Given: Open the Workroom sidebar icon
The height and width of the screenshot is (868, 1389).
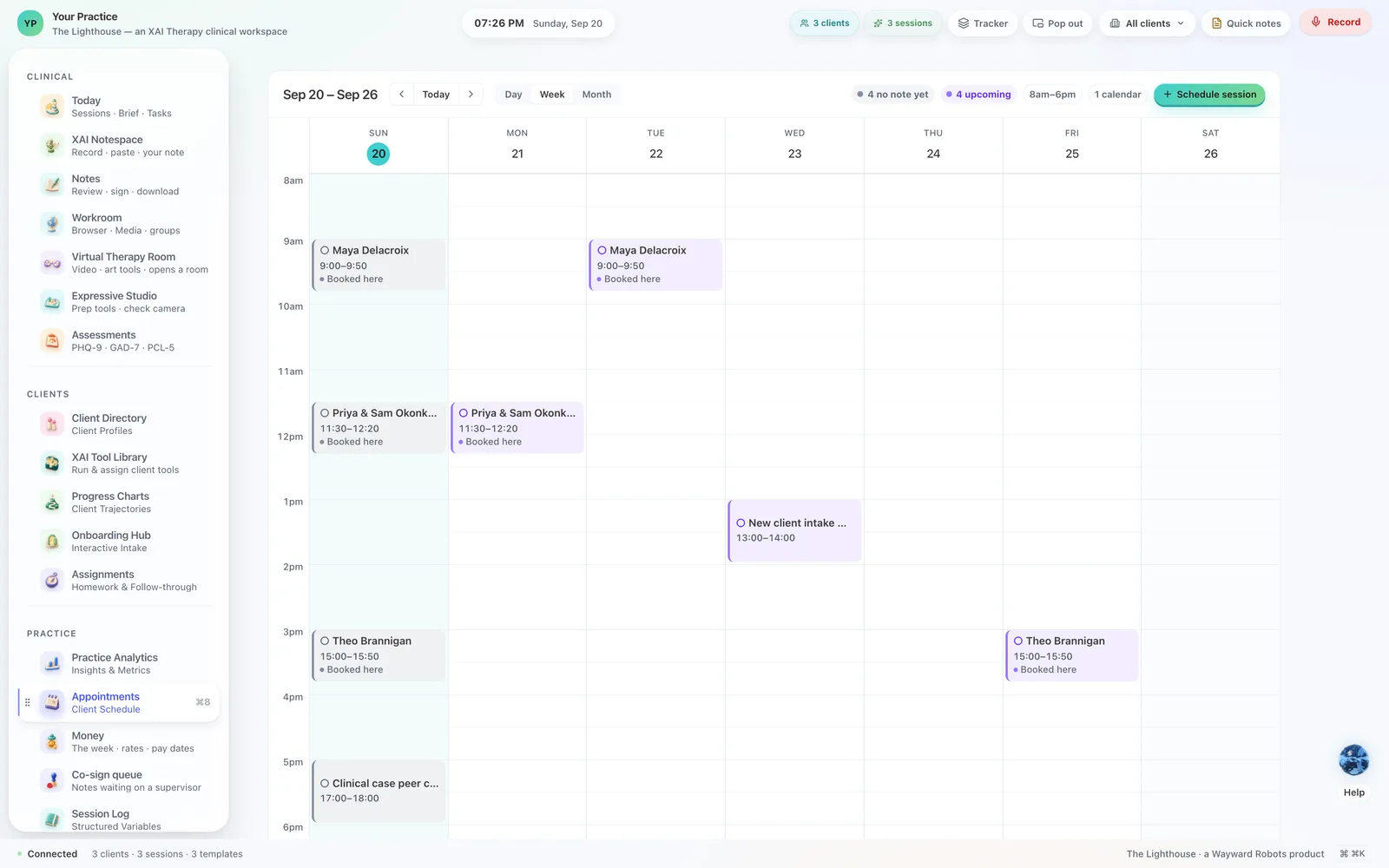Looking at the screenshot, I should (52, 224).
